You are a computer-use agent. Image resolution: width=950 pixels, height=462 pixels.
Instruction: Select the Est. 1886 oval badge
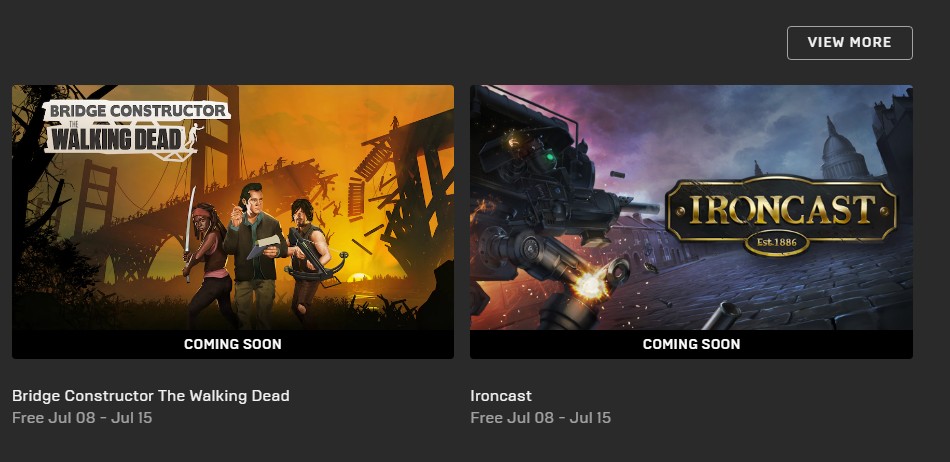(x=776, y=244)
